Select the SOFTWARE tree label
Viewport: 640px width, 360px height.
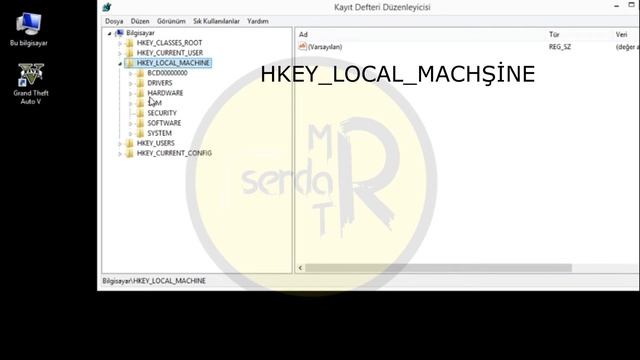[164, 123]
